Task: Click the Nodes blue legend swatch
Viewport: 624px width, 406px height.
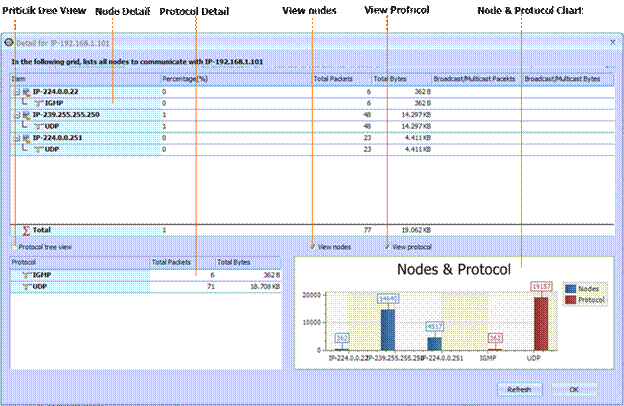Action: click(x=570, y=289)
